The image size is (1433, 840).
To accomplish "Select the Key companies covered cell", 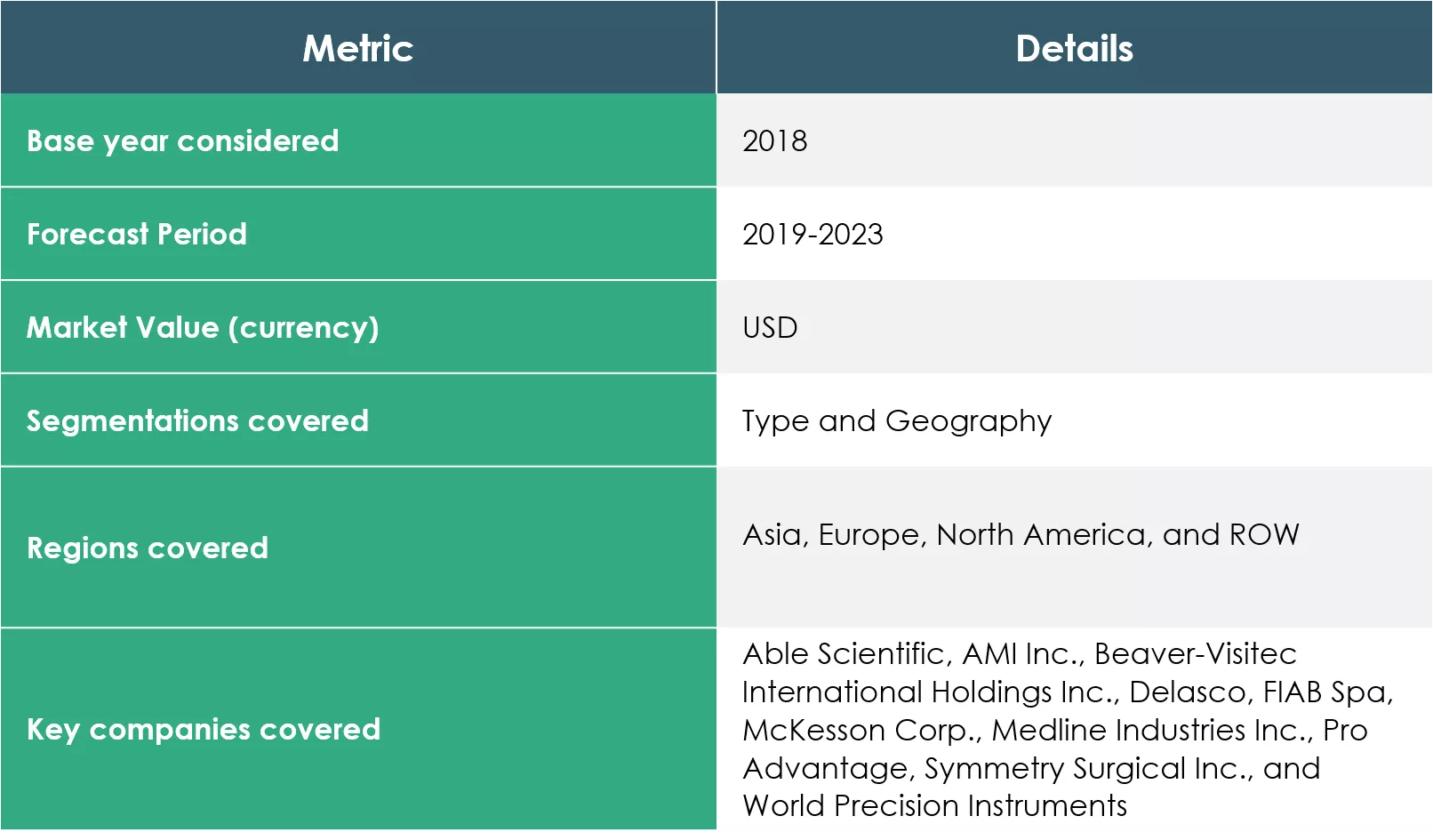I will click(204, 729).
